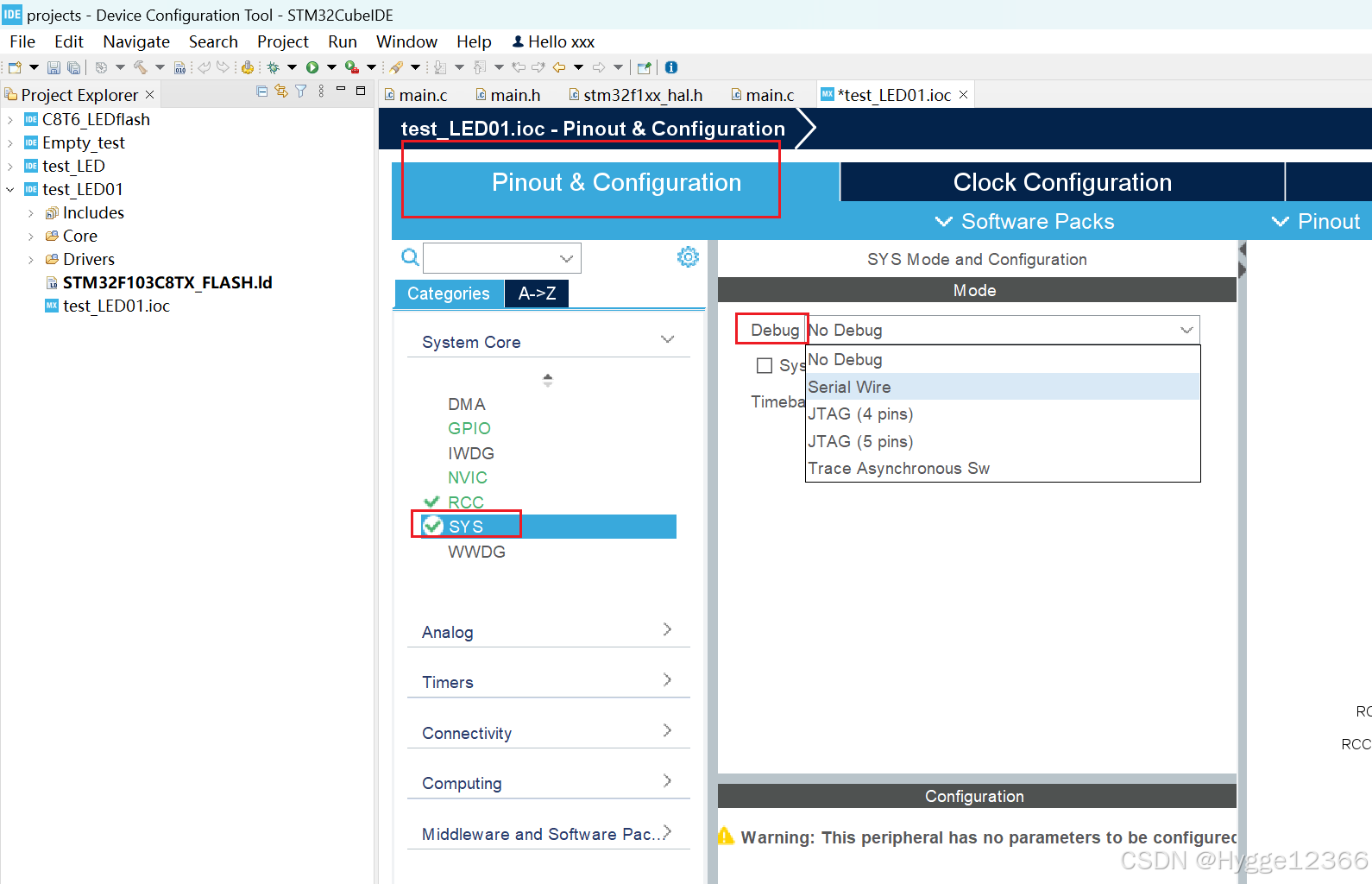Open the Pinout dropdown menu
The image size is (1372, 884).
pos(1317,222)
